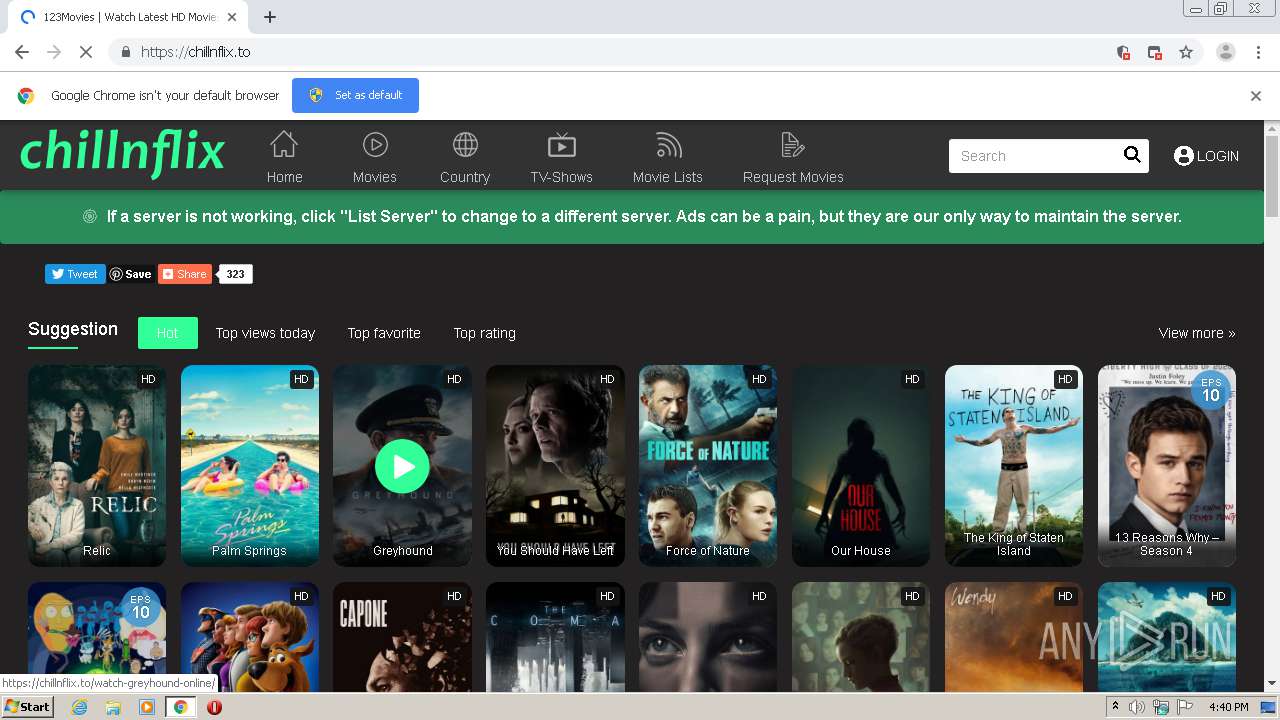Open the Opera taskbar icon
The height and width of the screenshot is (720, 1280).
[214, 707]
